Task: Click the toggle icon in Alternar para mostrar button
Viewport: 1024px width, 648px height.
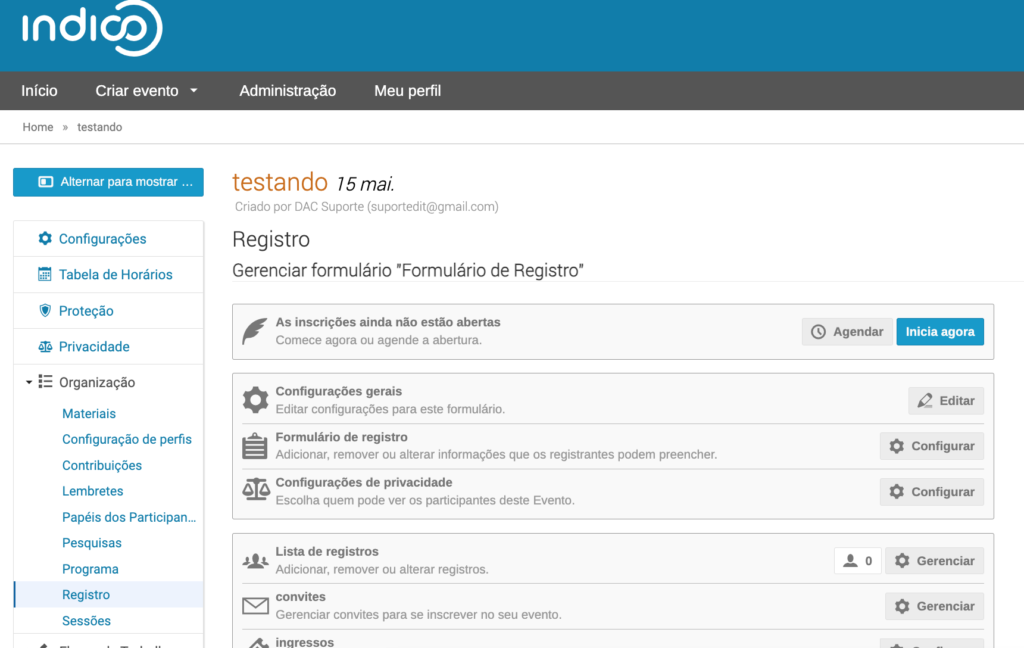Action: [46, 182]
